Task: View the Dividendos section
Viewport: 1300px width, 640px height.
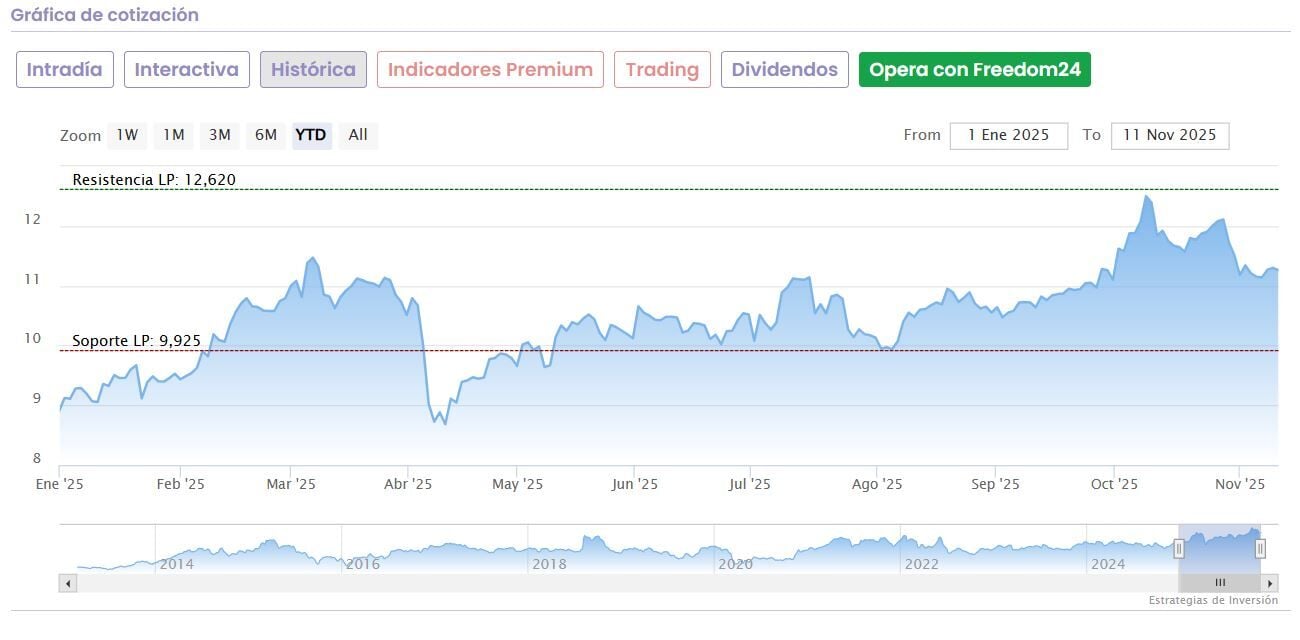Action: click(784, 70)
